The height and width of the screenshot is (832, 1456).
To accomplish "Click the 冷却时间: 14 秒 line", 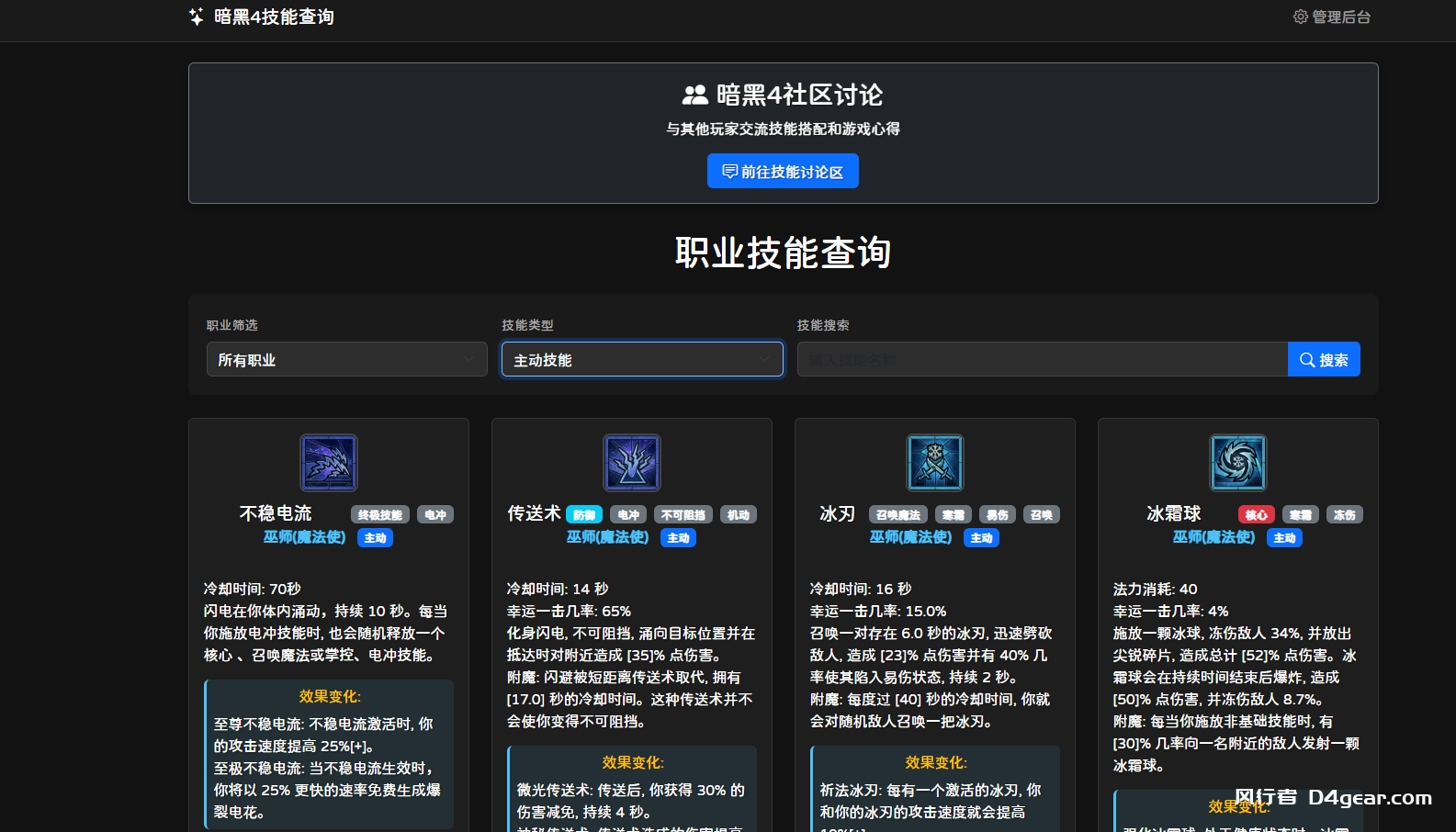I will 558,589.
